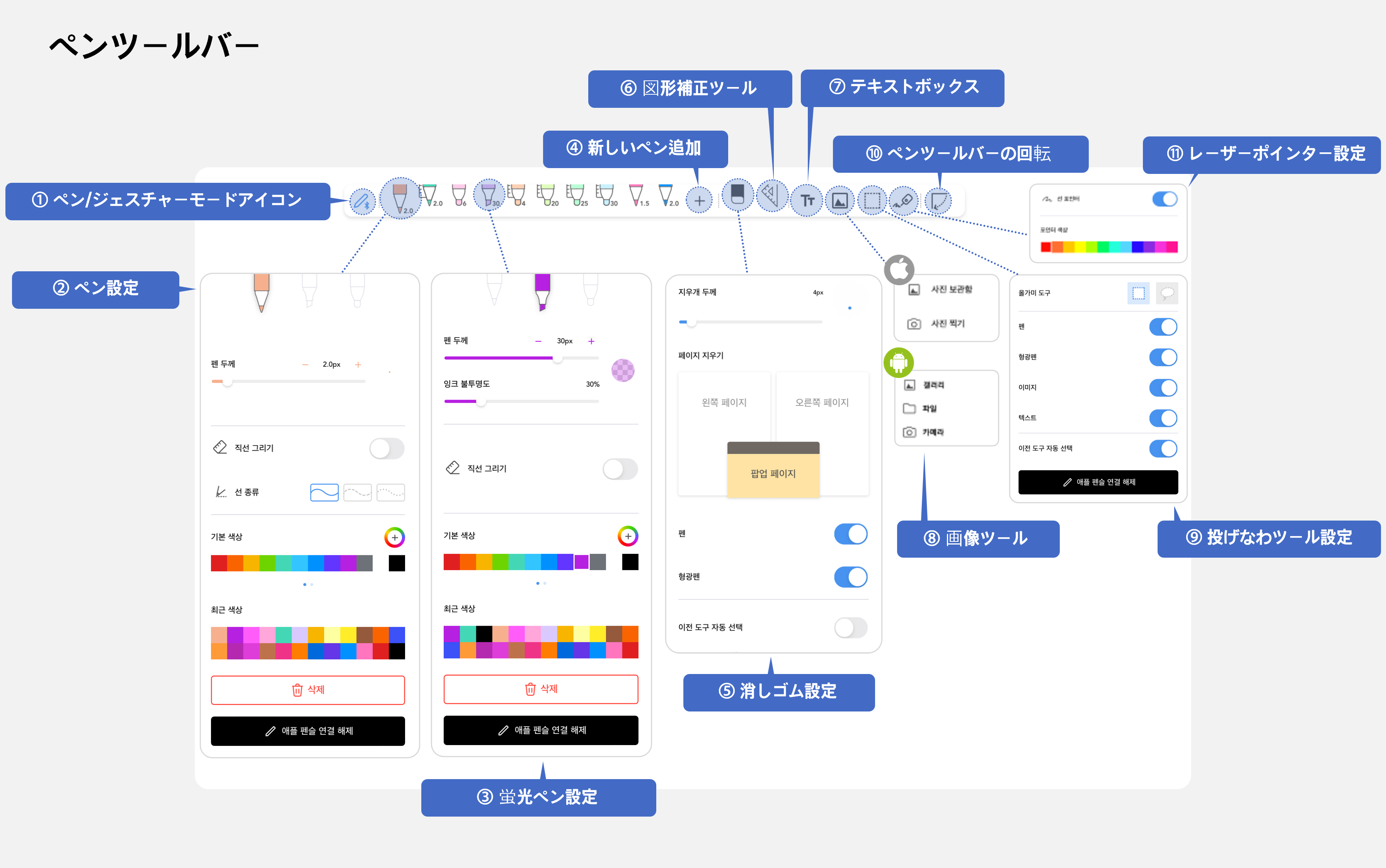Viewport: 1386px width, 868px height.
Task: Select the pink pen labeled 1.5
Action: (x=638, y=195)
